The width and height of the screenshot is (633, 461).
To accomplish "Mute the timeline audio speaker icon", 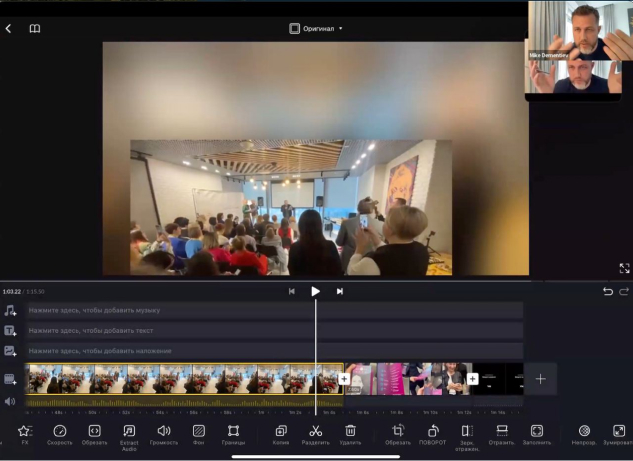I will pyautogui.click(x=10, y=401).
